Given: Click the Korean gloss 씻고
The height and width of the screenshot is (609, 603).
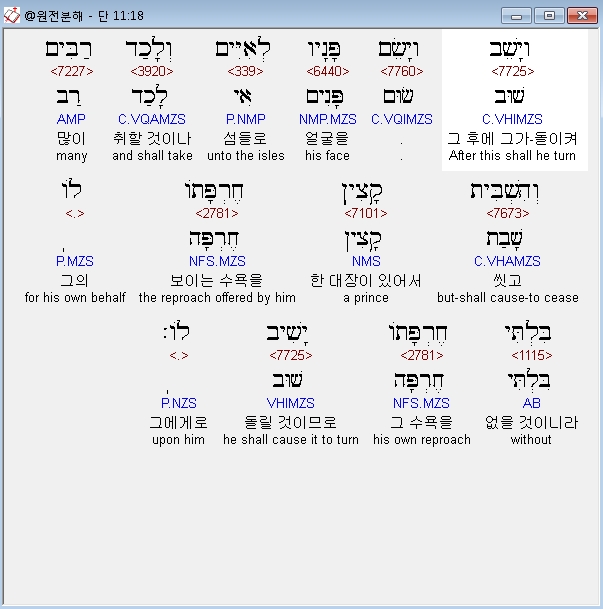Looking at the screenshot, I should coord(507,280).
